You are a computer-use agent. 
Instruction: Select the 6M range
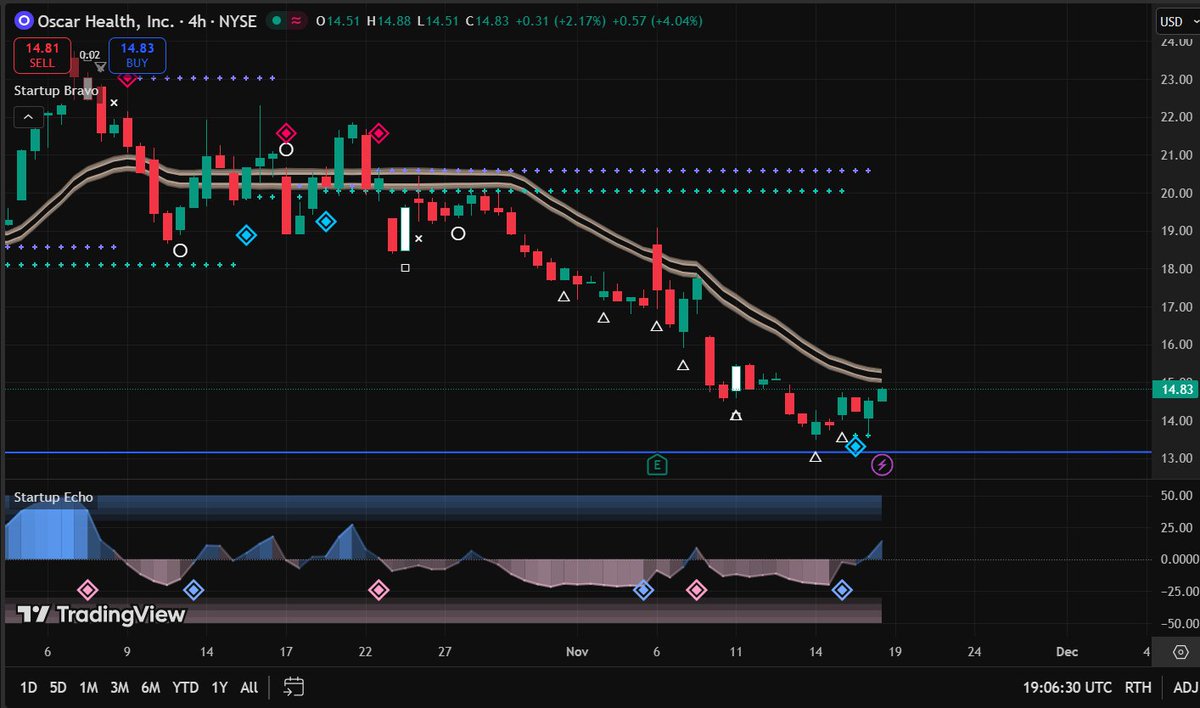pyautogui.click(x=150, y=687)
